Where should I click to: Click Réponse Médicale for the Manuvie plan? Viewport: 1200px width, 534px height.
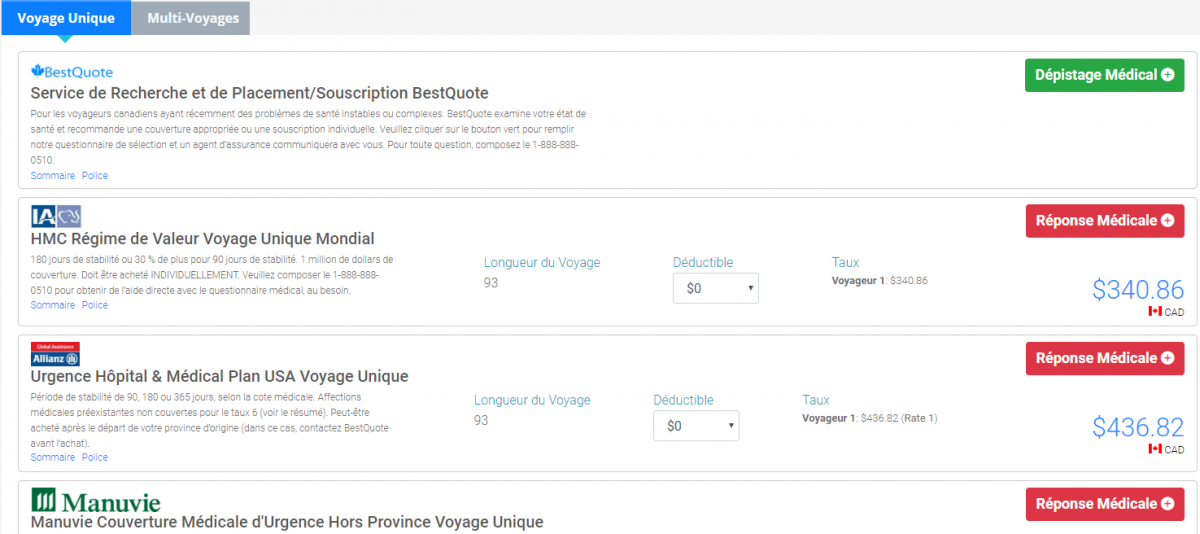[x=1104, y=504]
